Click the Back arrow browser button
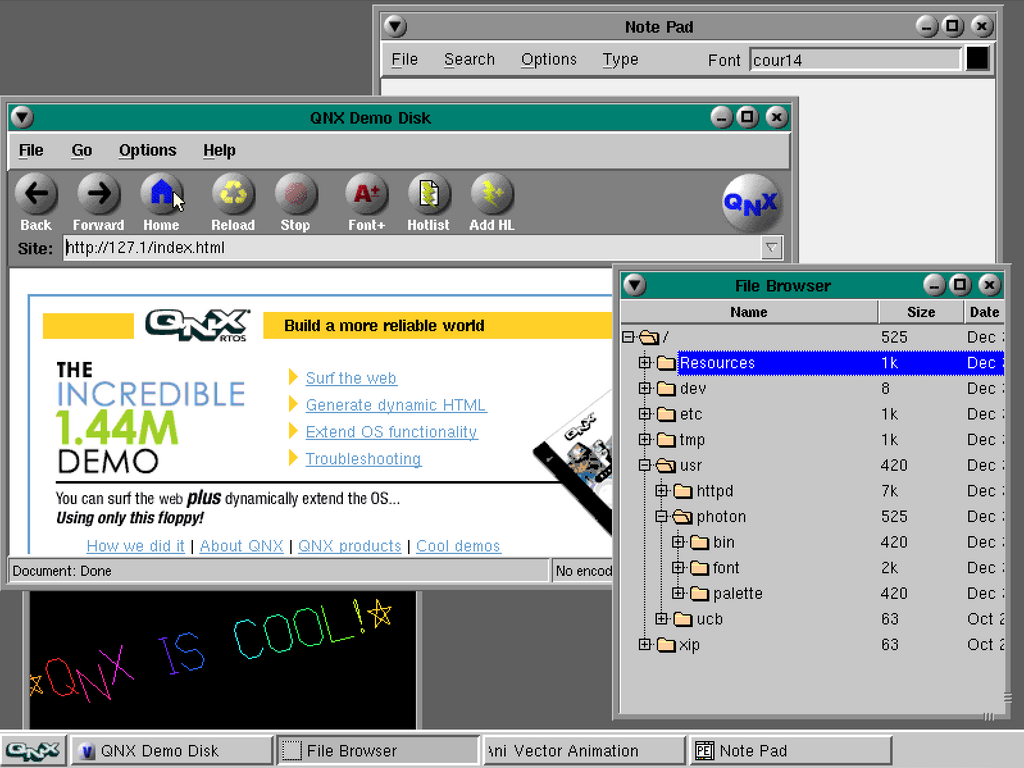1024x768 pixels. [36, 194]
